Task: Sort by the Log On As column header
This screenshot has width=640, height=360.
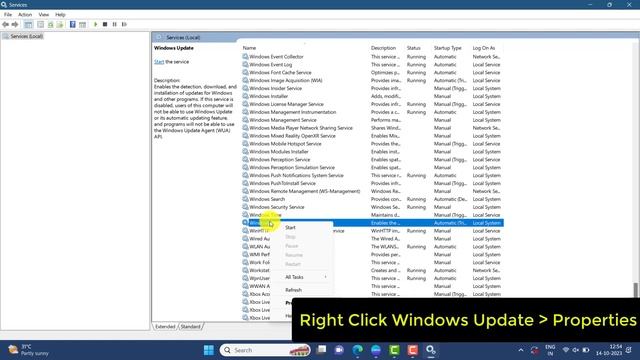Action: [484, 48]
